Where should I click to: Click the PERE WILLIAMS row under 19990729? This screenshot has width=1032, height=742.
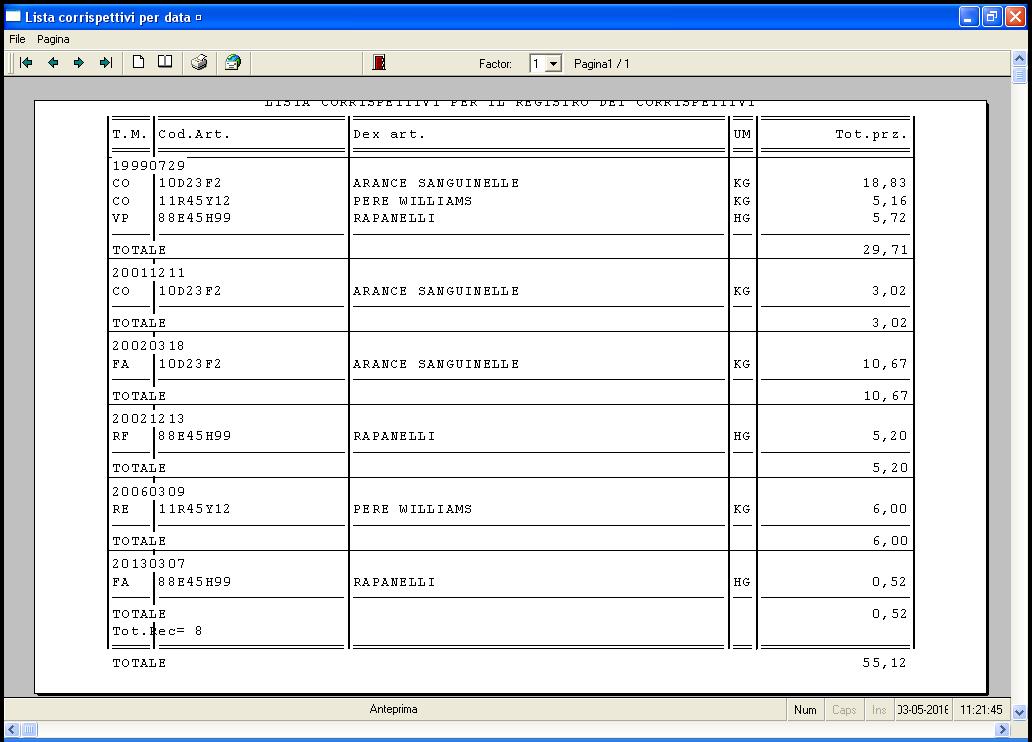[512, 201]
